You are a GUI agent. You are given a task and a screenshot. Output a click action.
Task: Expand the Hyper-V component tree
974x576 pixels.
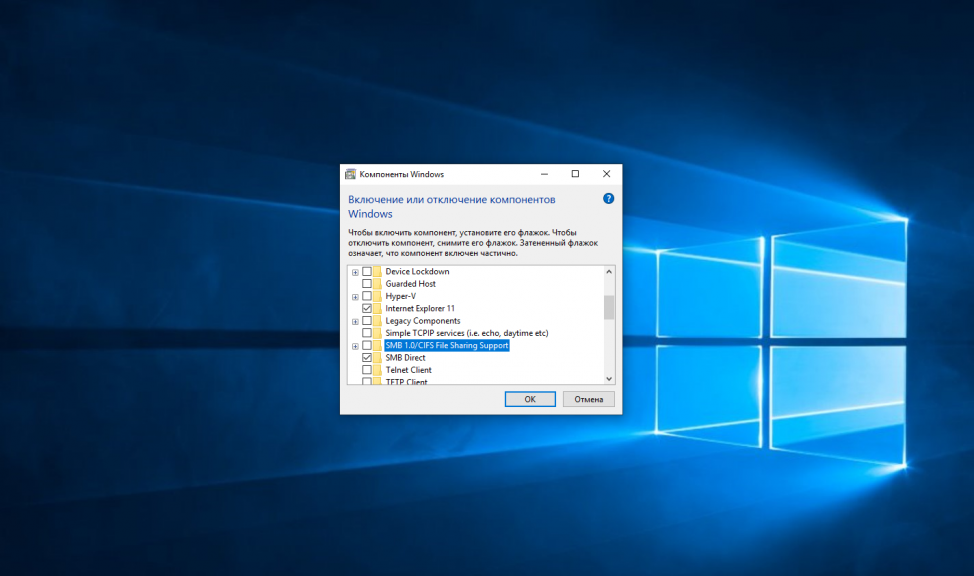(355, 297)
